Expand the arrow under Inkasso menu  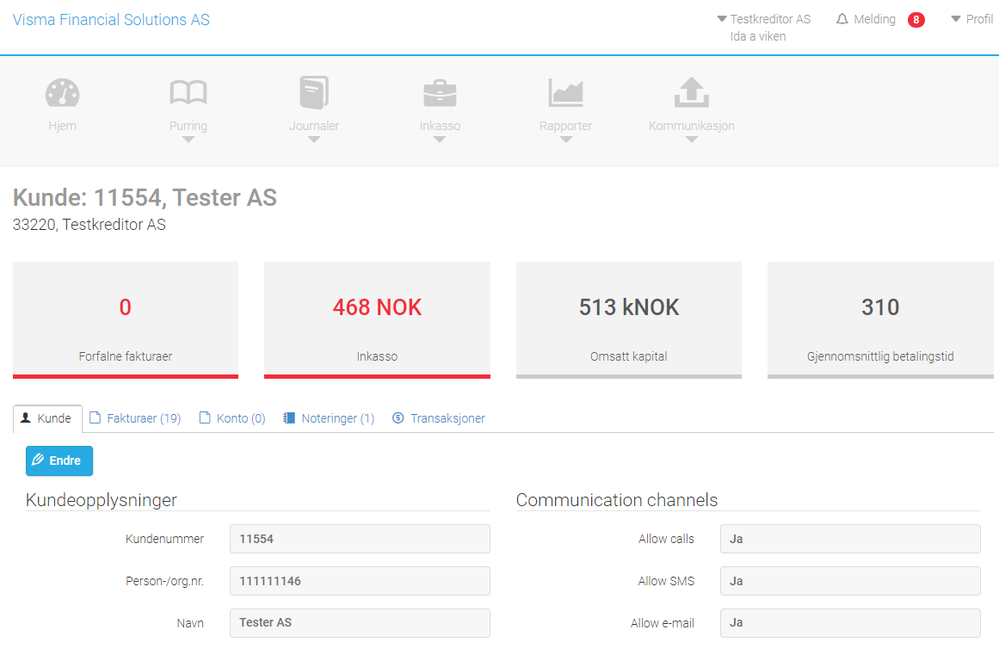pos(440,140)
